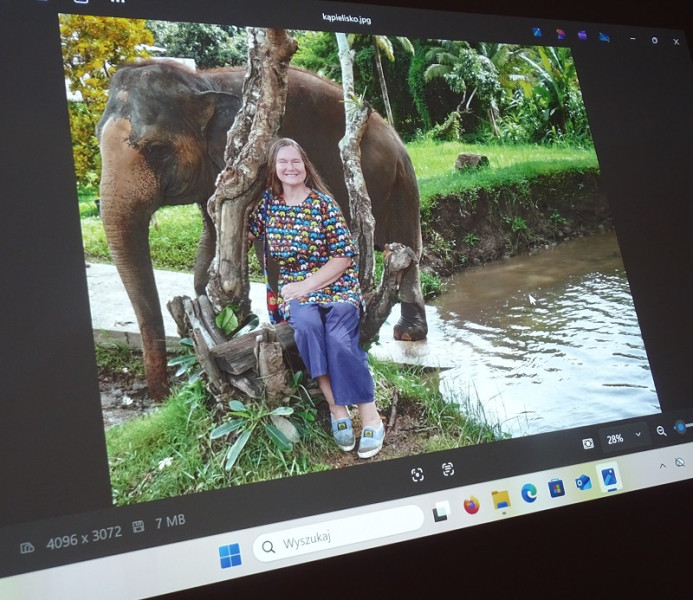693x600 pixels.
Task: Click the 7 MB file size label
Action: pyautogui.click(x=168, y=521)
